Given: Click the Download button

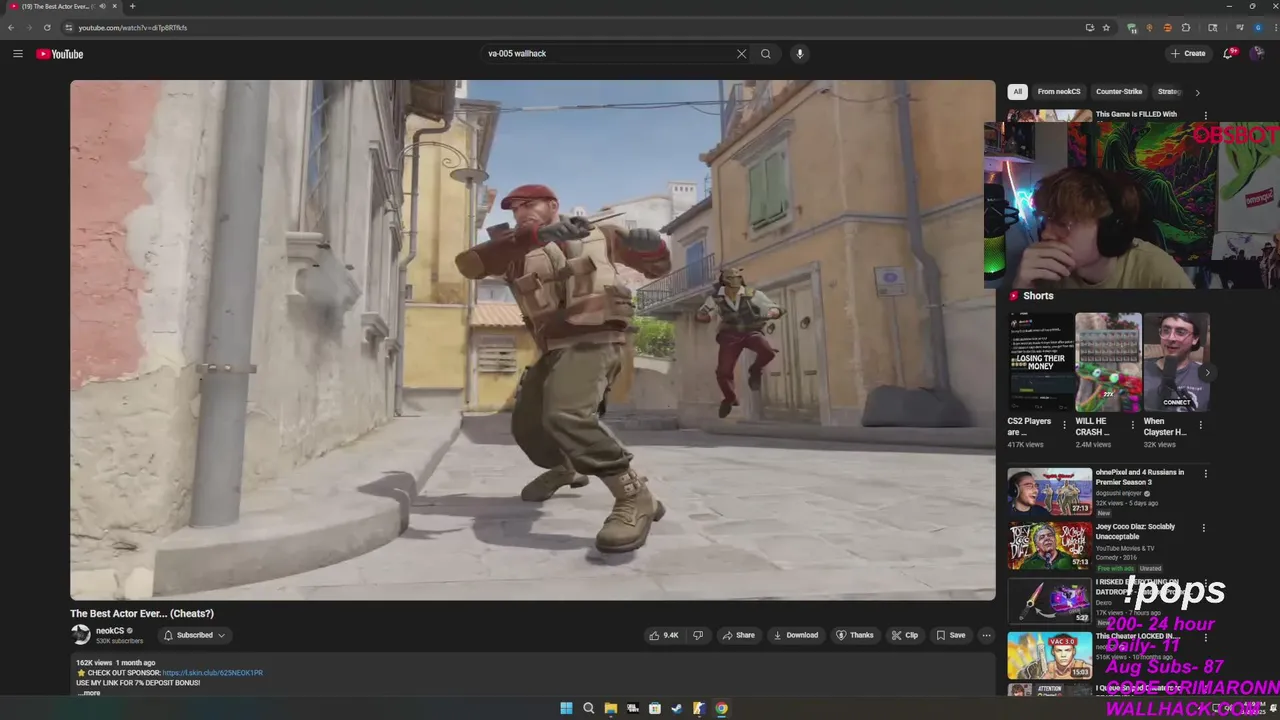Looking at the screenshot, I should tap(796, 635).
